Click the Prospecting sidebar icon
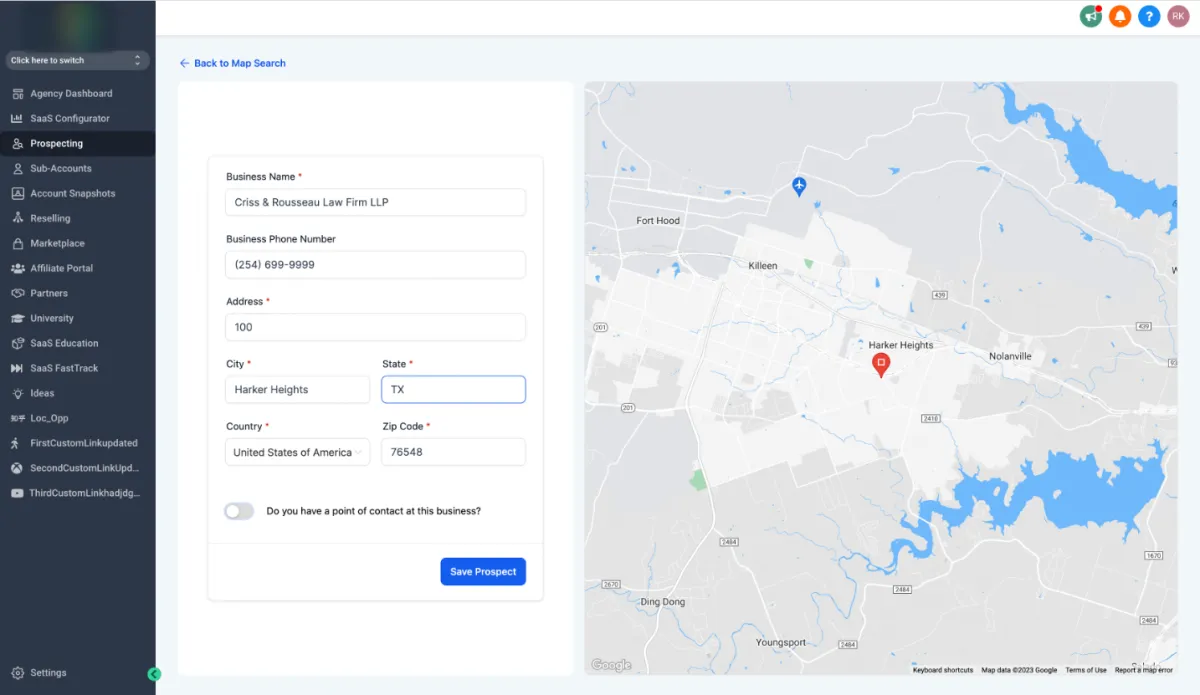 [x=18, y=143]
